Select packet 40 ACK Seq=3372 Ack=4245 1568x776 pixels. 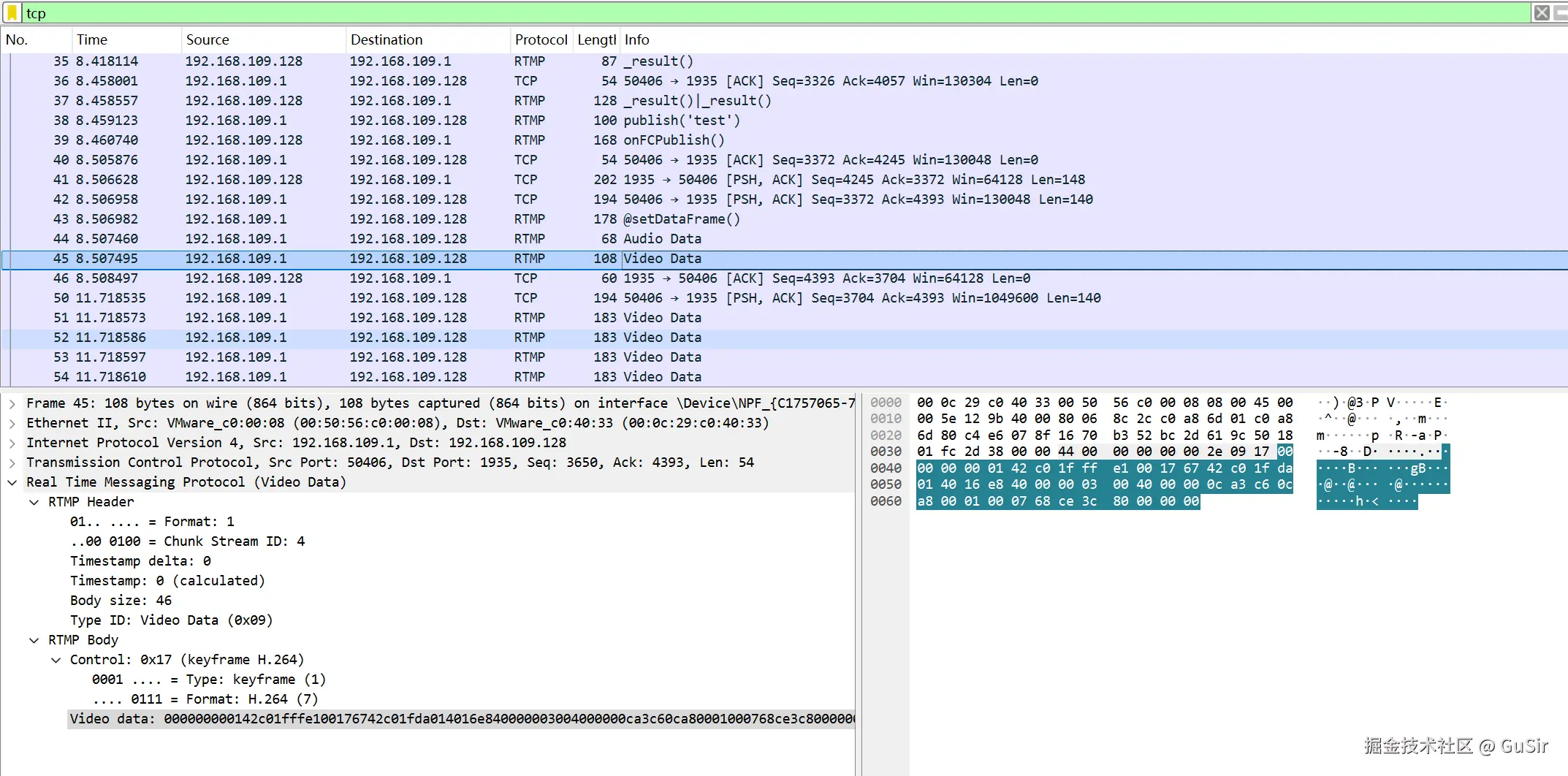(x=784, y=160)
